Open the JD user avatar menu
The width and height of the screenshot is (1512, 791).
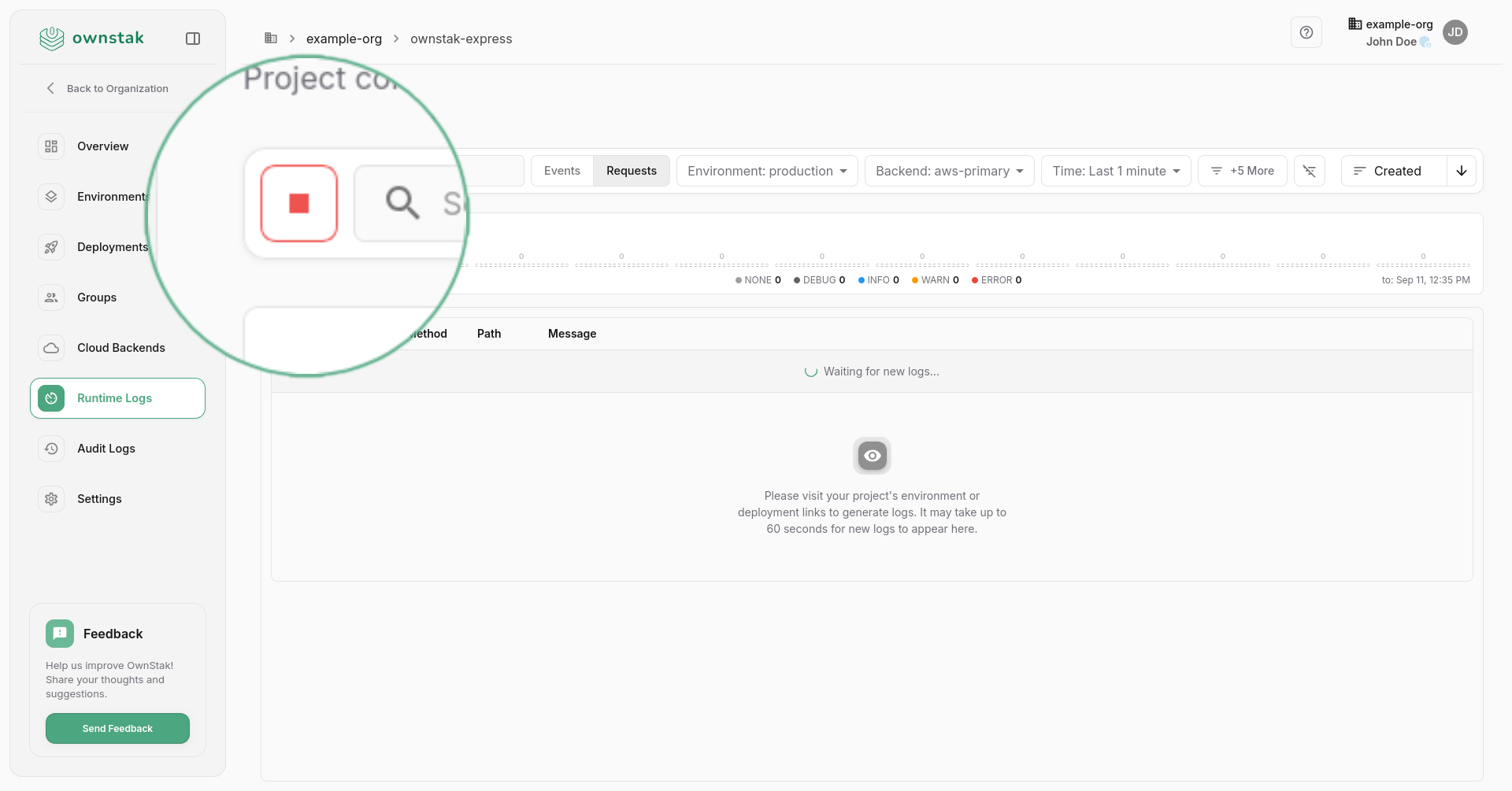tap(1455, 32)
